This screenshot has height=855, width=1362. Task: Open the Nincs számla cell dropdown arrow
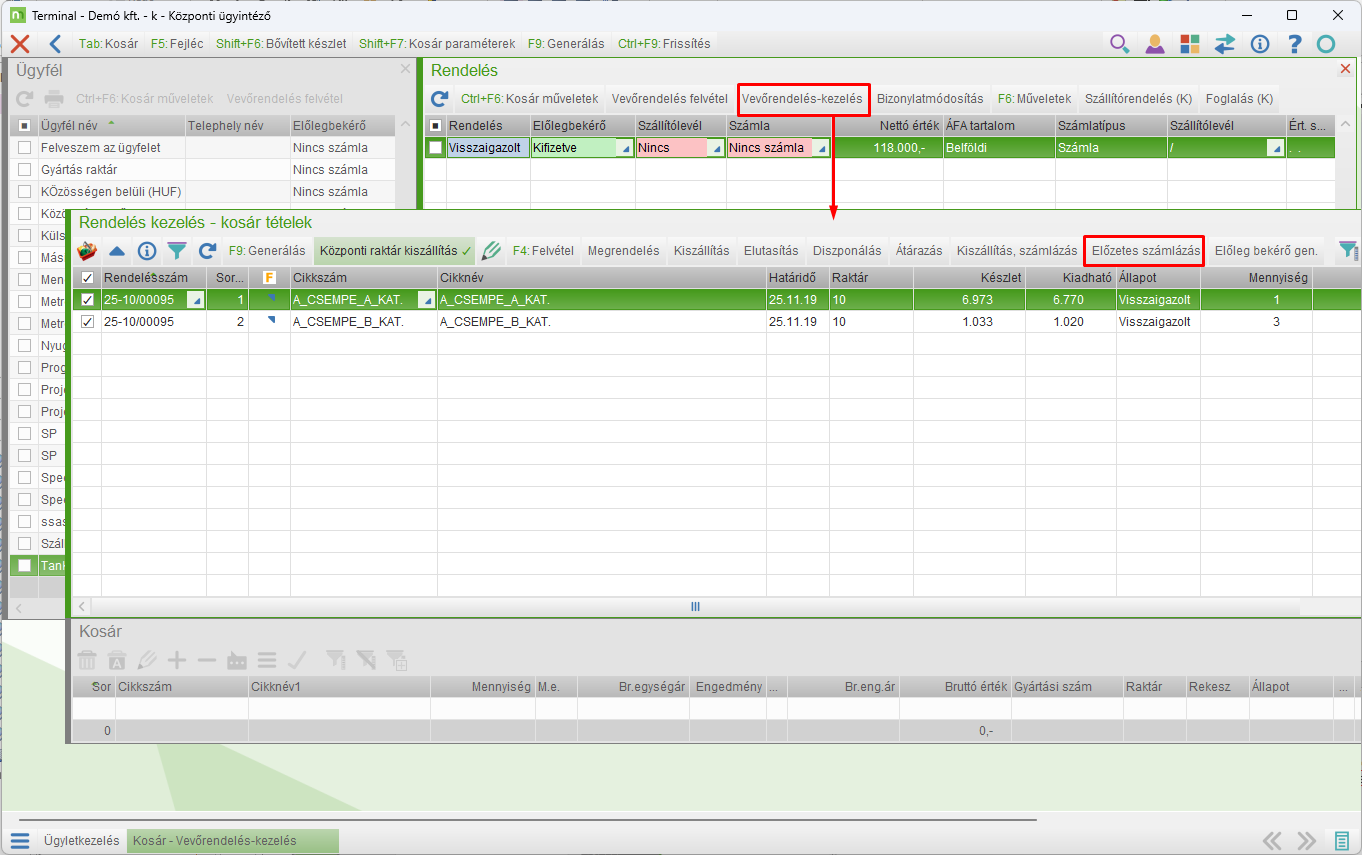pyautogui.click(x=822, y=149)
